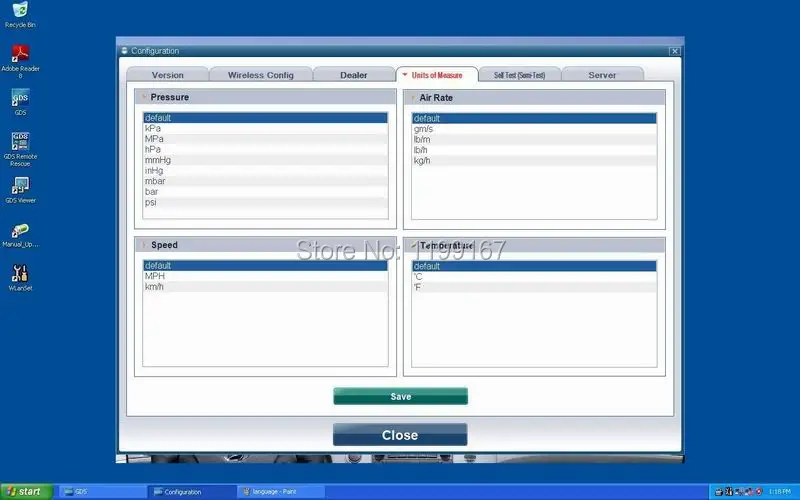Viewport: 800px width, 500px height.
Task: Click the Pressure section header
Action: (x=265, y=97)
